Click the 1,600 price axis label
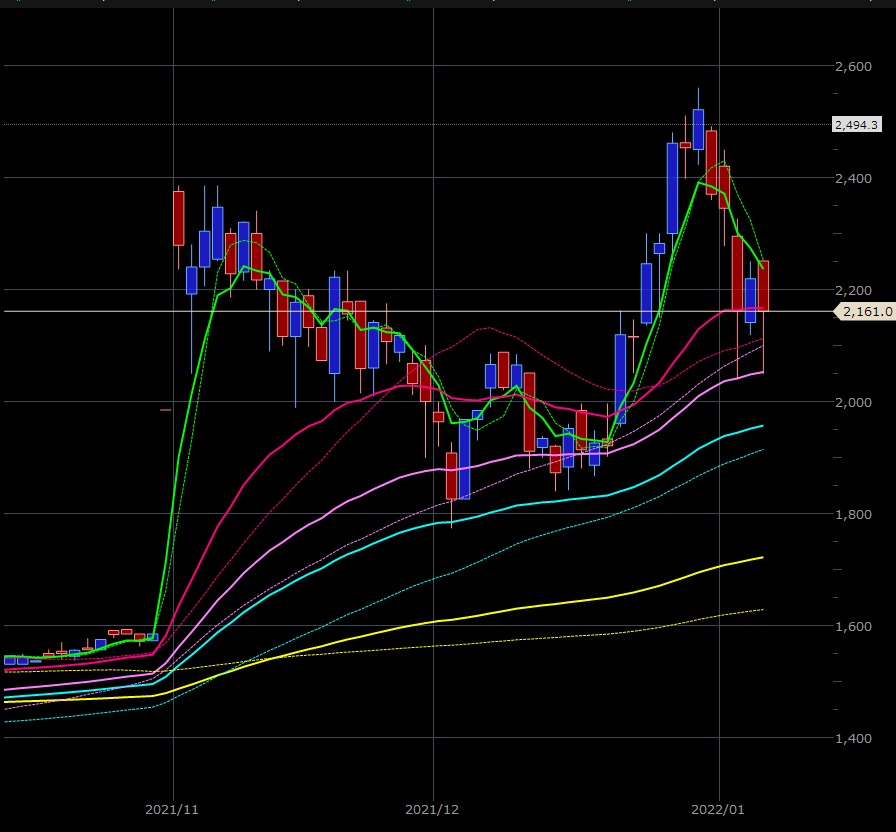 pyautogui.click(x=853, y=626)
